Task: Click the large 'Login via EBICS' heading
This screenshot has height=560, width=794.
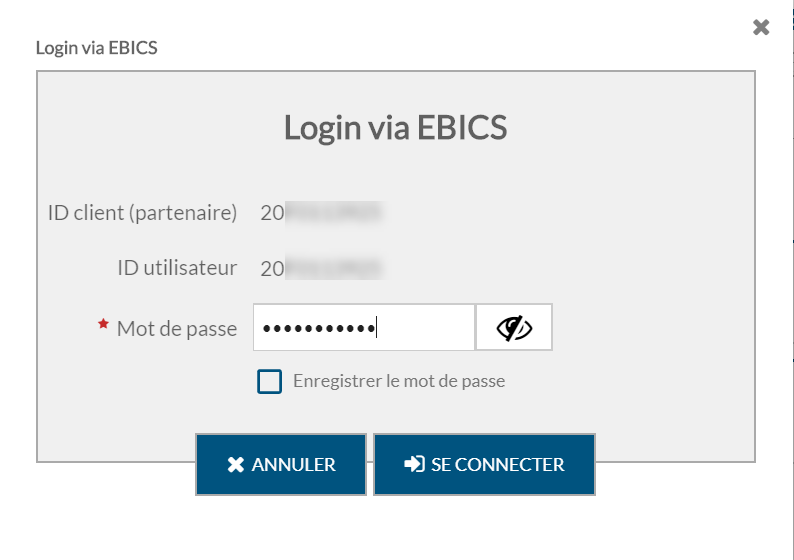Action: tap(395, 127)
